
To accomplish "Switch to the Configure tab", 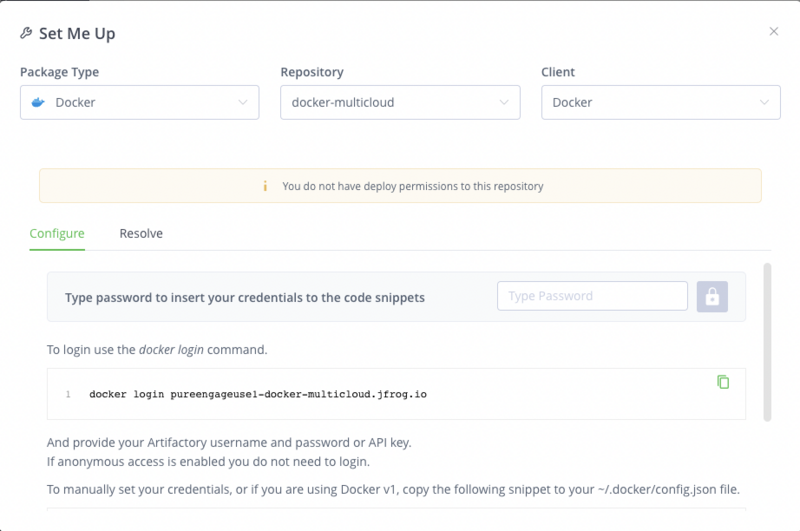I will [57, 234].
